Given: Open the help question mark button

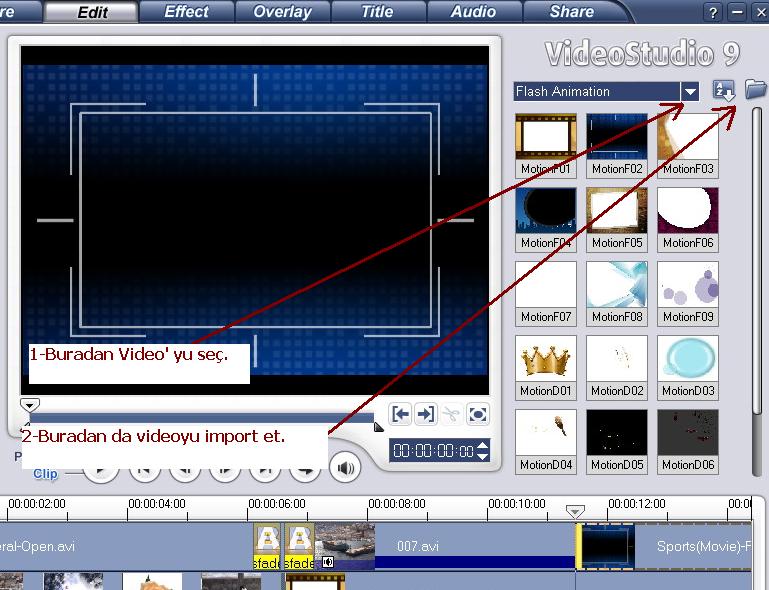Looking at the screenshot, I should 713,12.
